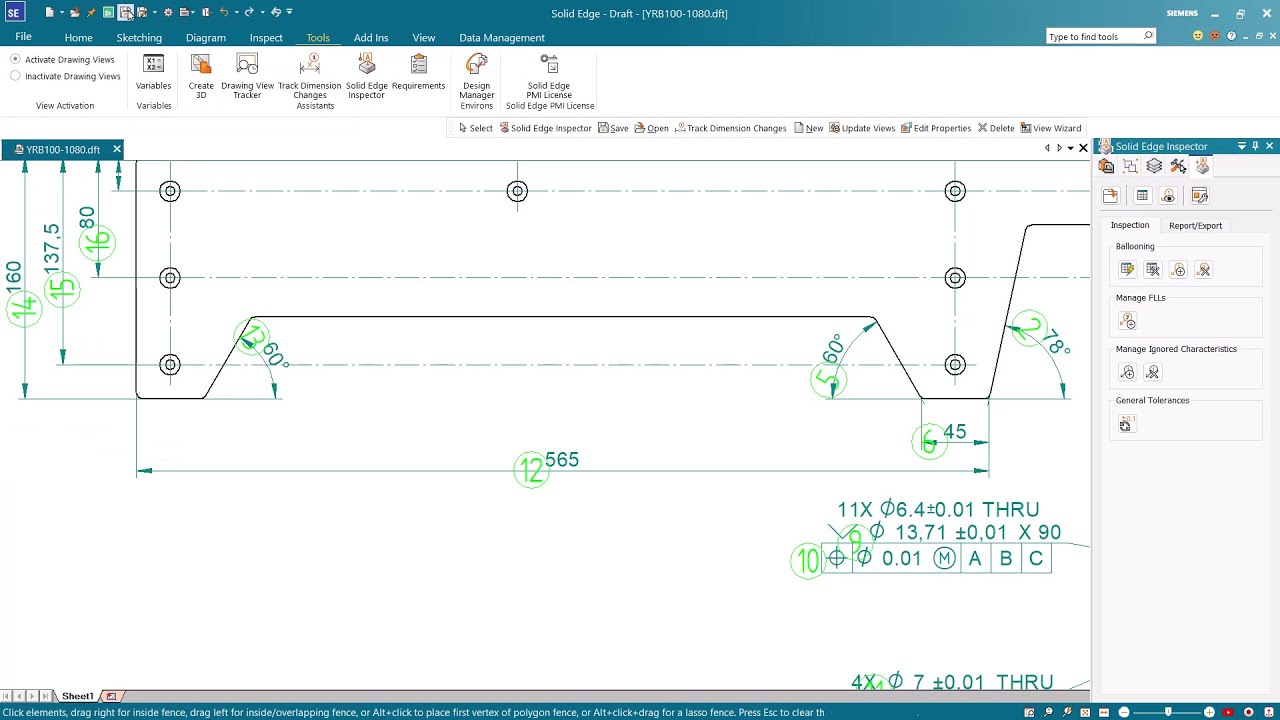Select the Sheet1 sheet tab
The image size is (1280, 720).
click(77, 696)
